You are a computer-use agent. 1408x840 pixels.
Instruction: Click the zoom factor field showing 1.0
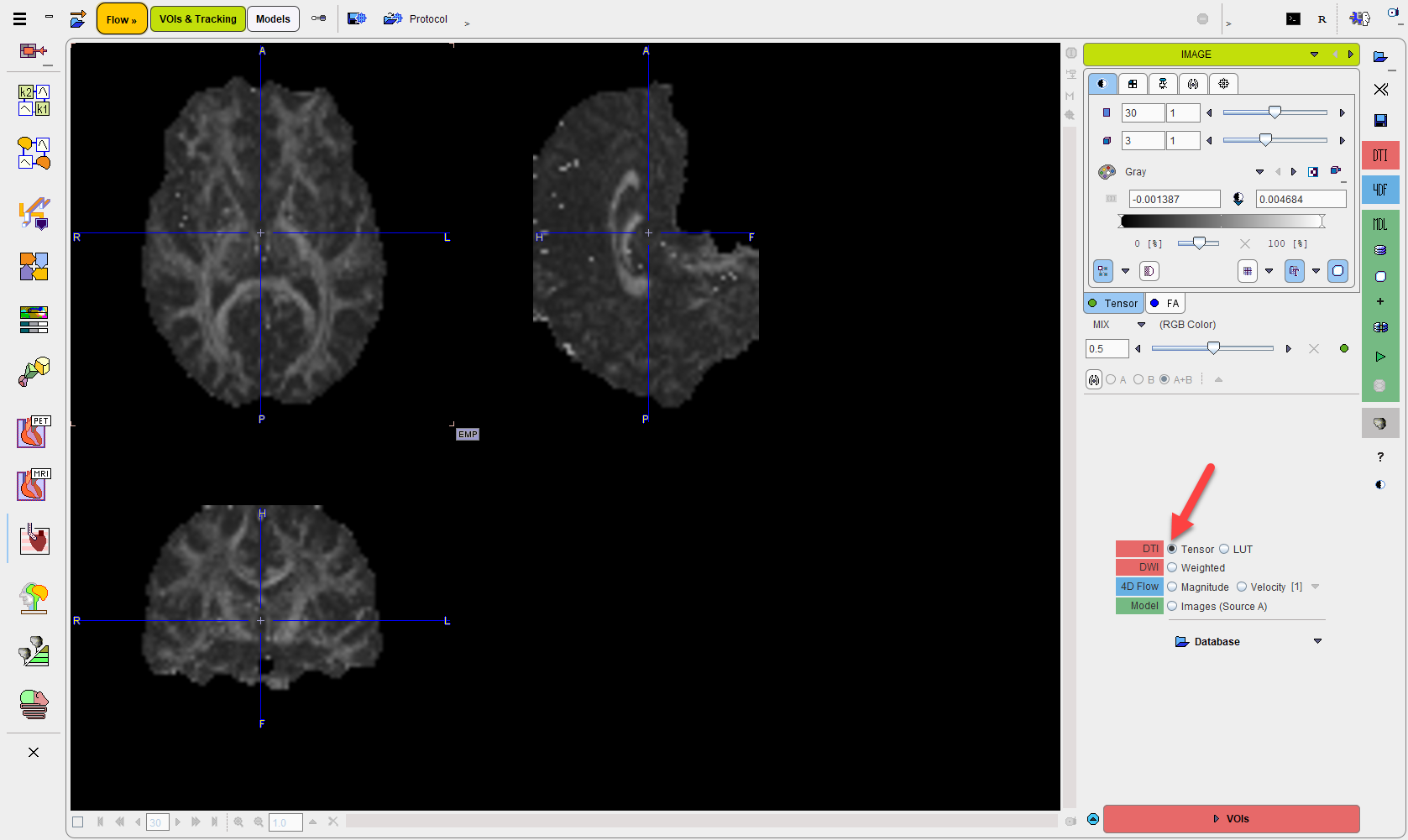pyautogui.click(x=285, y=822)
